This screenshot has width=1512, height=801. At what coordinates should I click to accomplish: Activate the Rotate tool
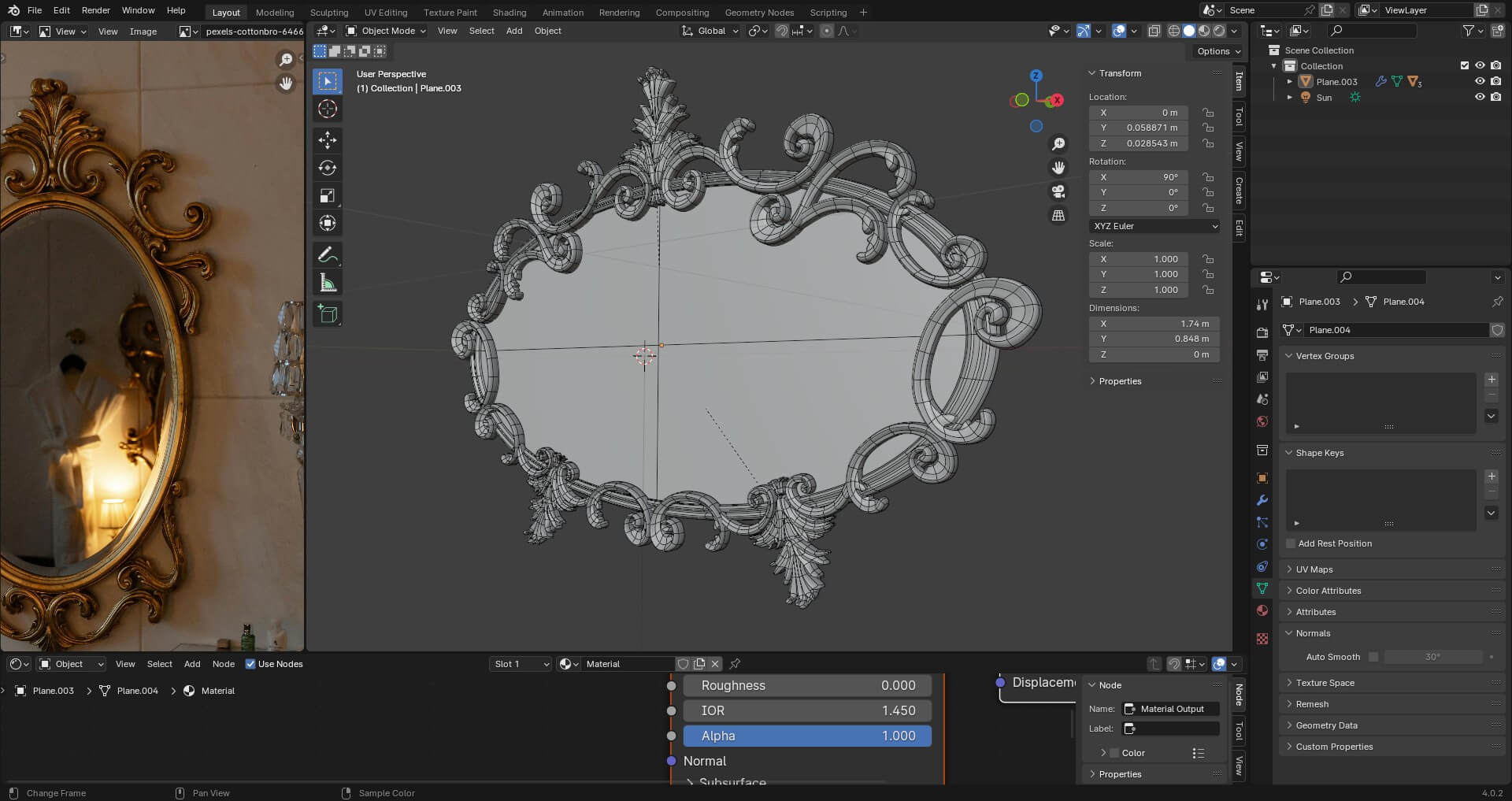coord(328,168)
